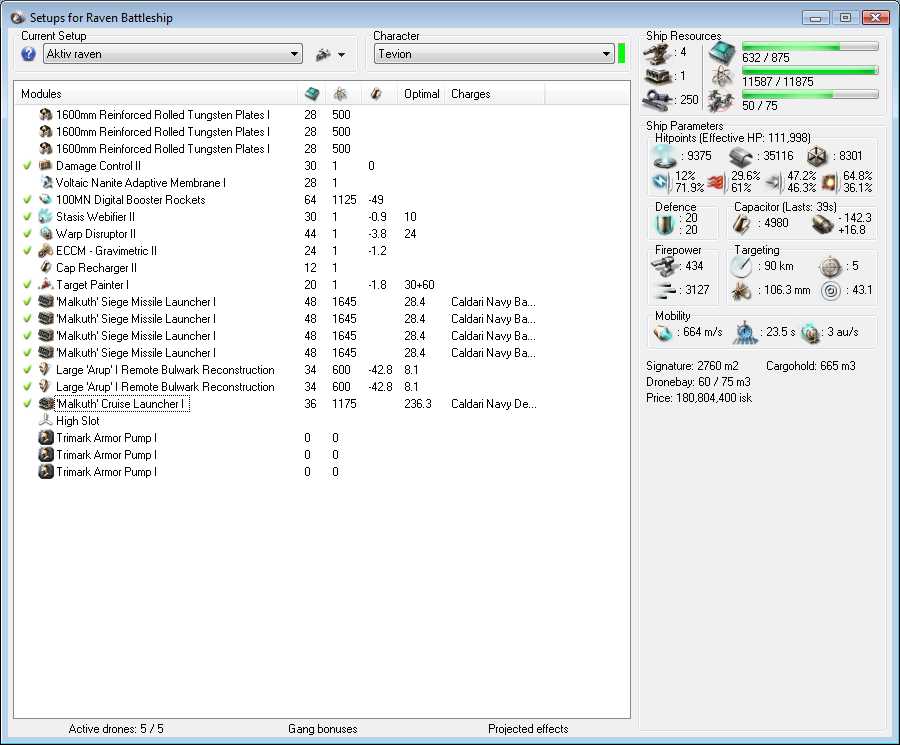Click the Firepower turret icon showing 434
Screen dimensions: 900x745
665,266
